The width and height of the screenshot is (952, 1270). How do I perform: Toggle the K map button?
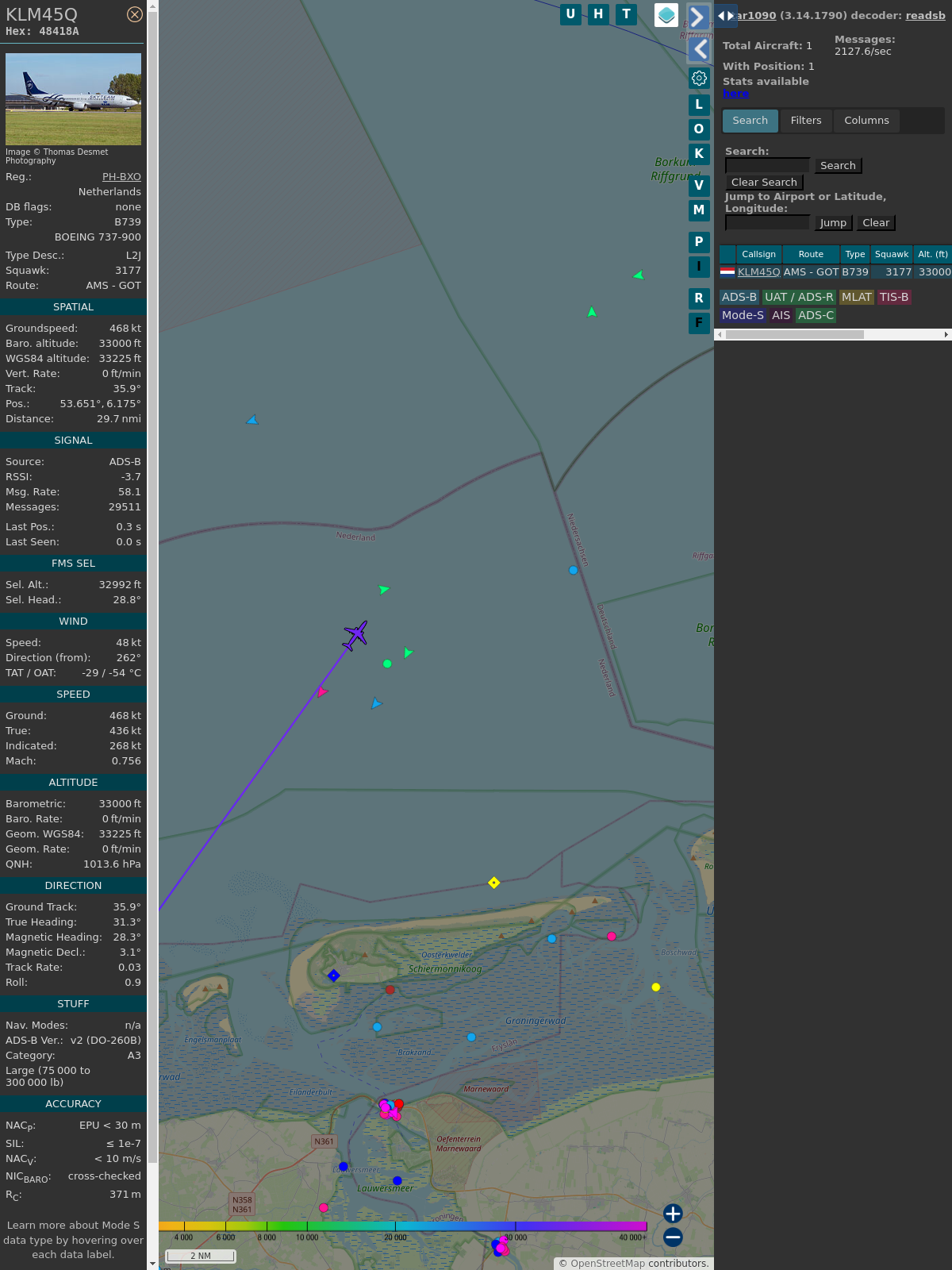pos(699,153)
